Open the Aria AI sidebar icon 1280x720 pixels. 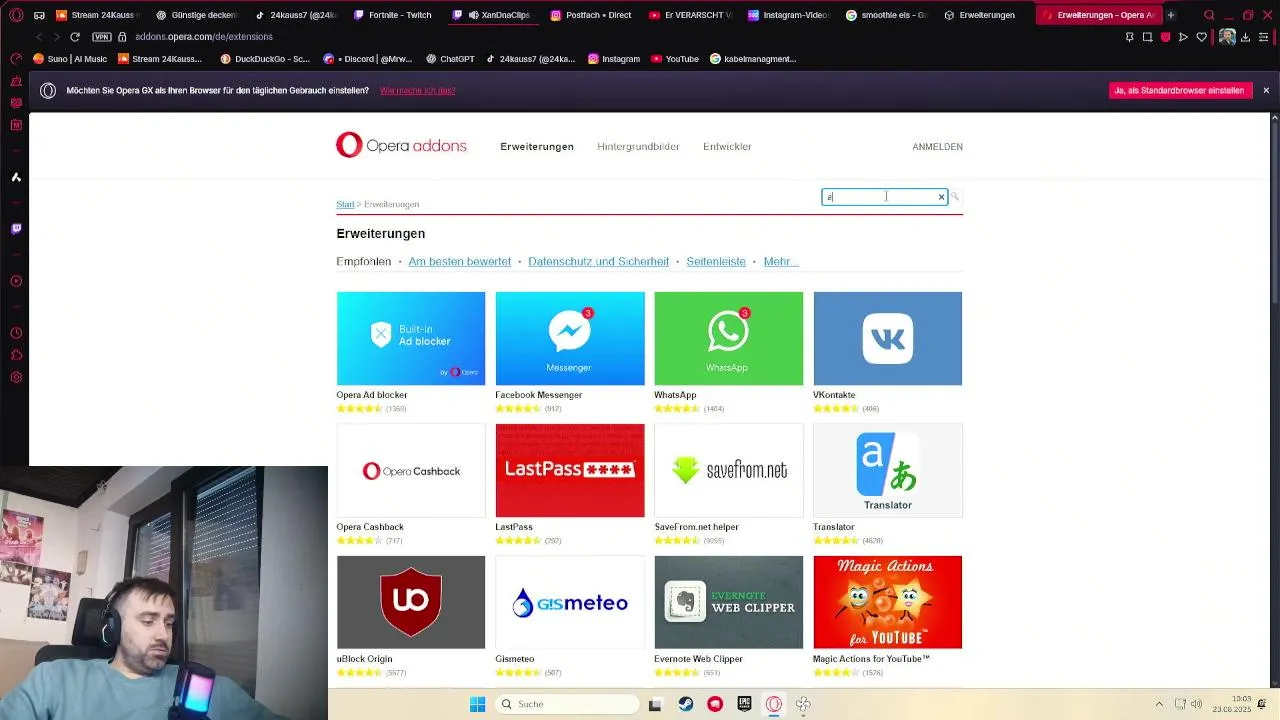(16, 177)
